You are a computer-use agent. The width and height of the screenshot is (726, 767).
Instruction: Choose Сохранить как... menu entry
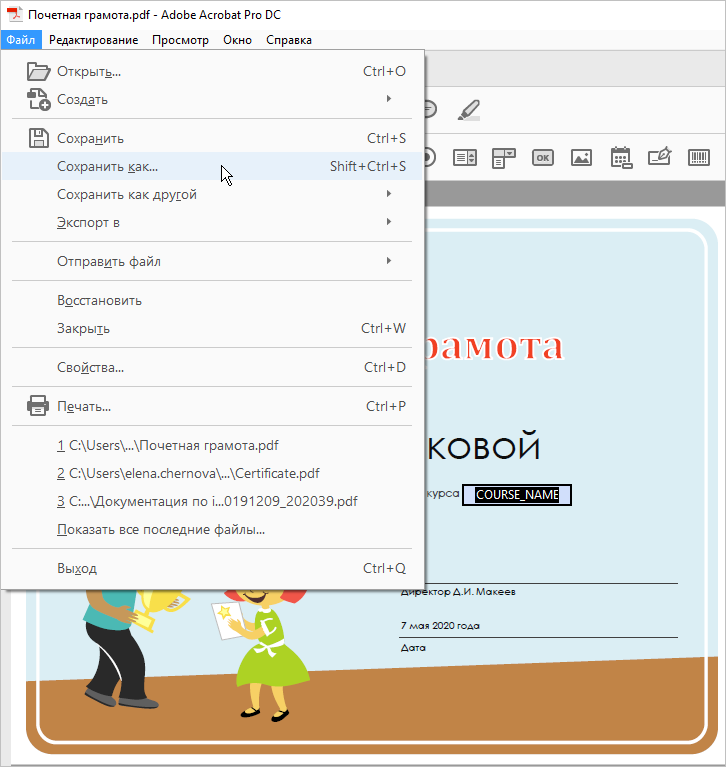point(211,166)
